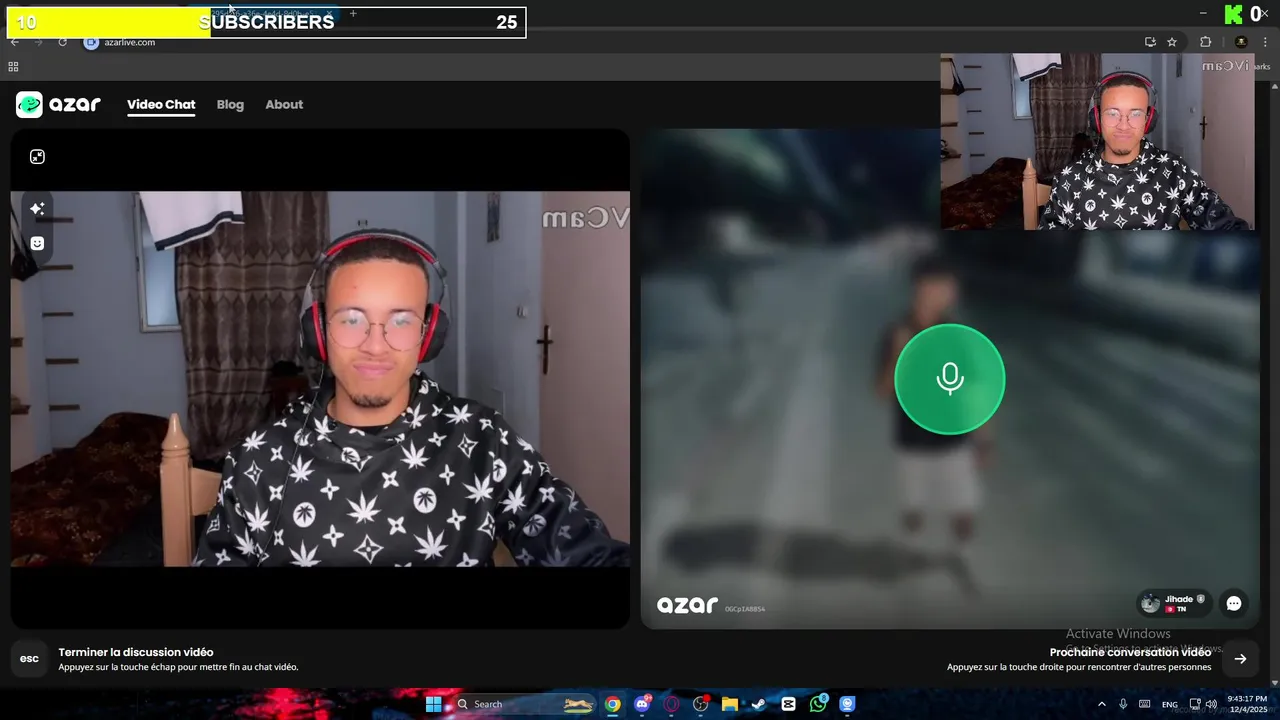Click the webcam overlay thumbnail
Viewport: 1280px width, 720px height.
click(1097, 141)
